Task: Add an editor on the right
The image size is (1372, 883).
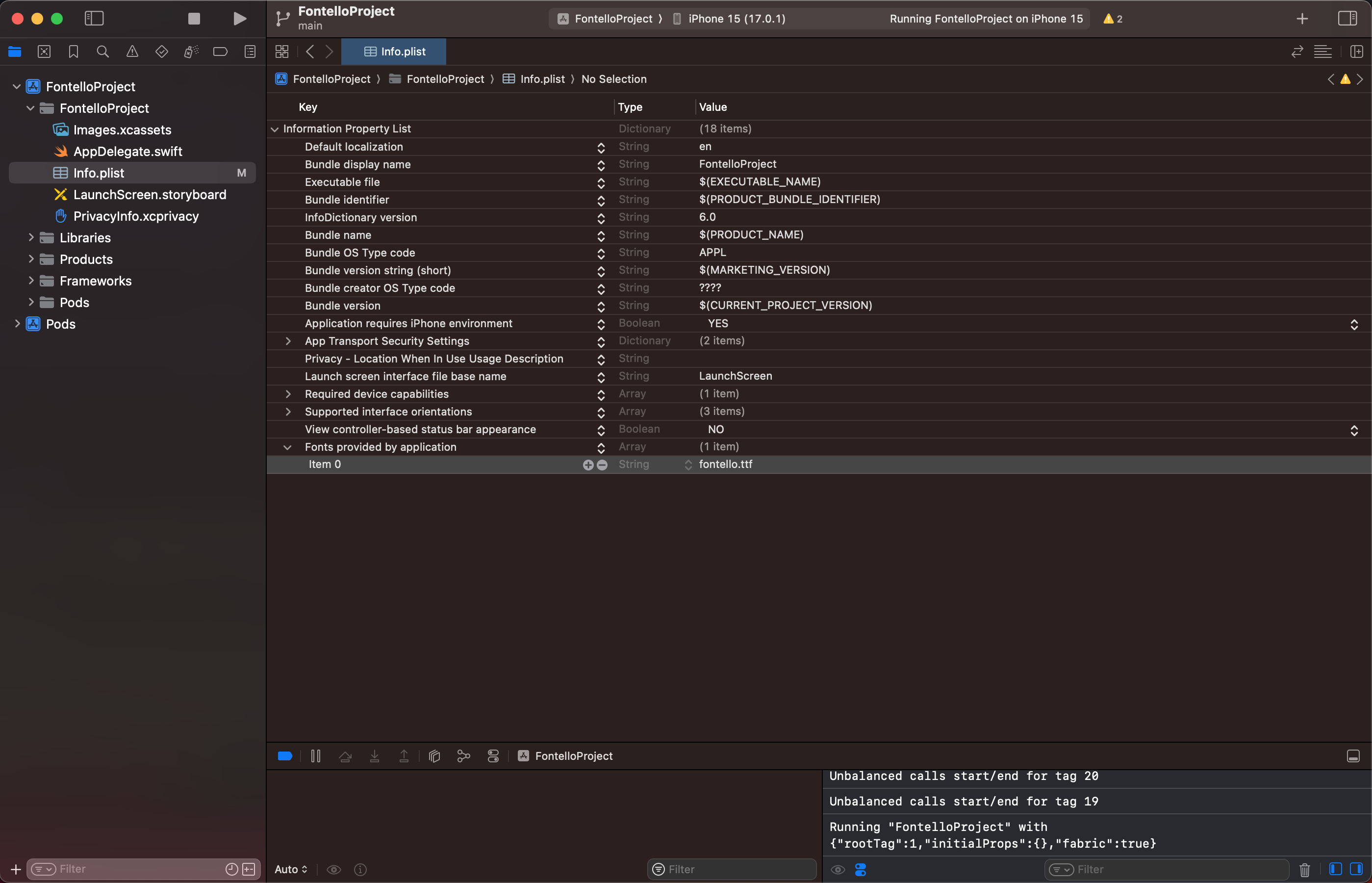Action: [x=1356, y=52]
